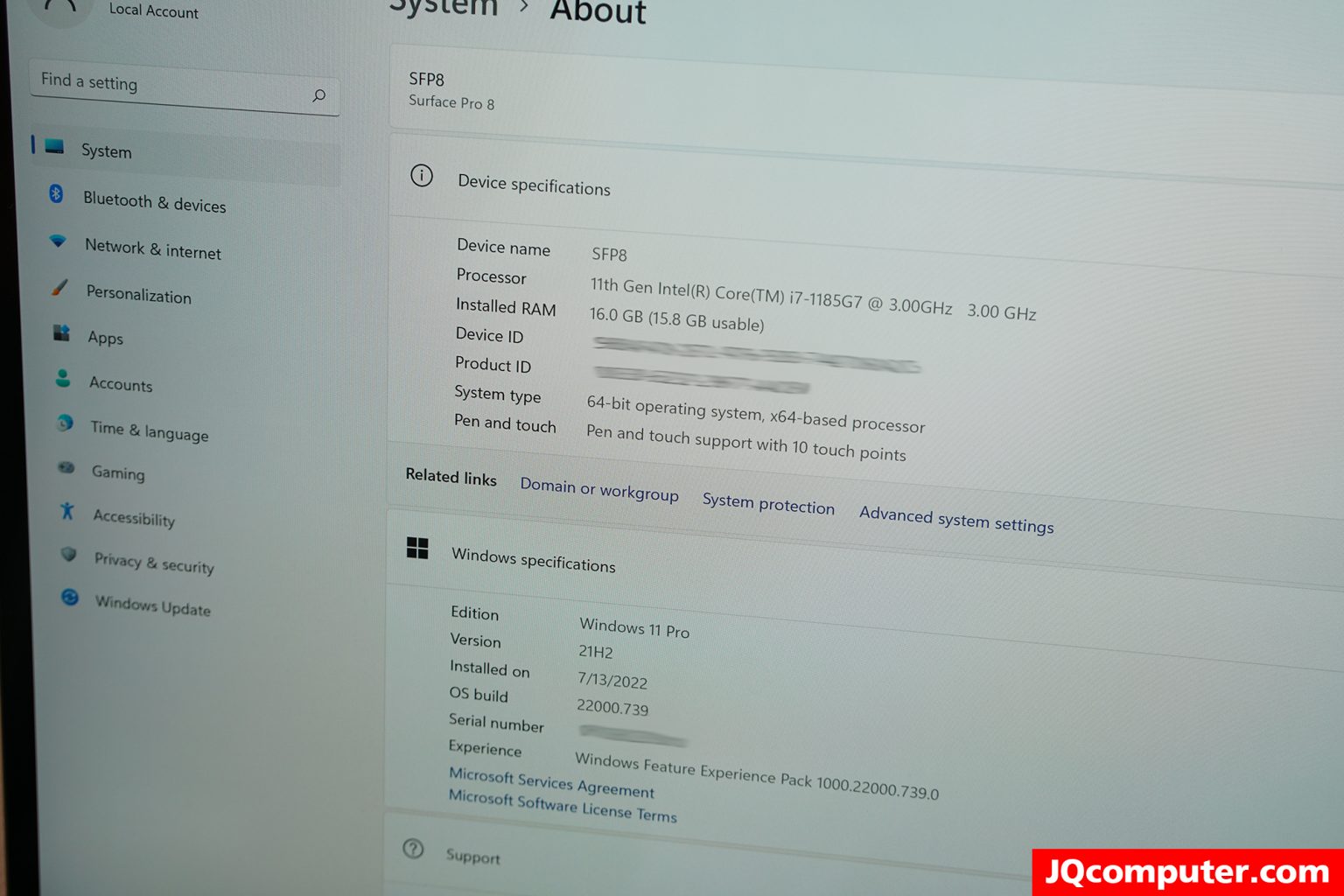Click the Device ID label
This screenshot has height=896, width=1344.
[x=489, y=335]
